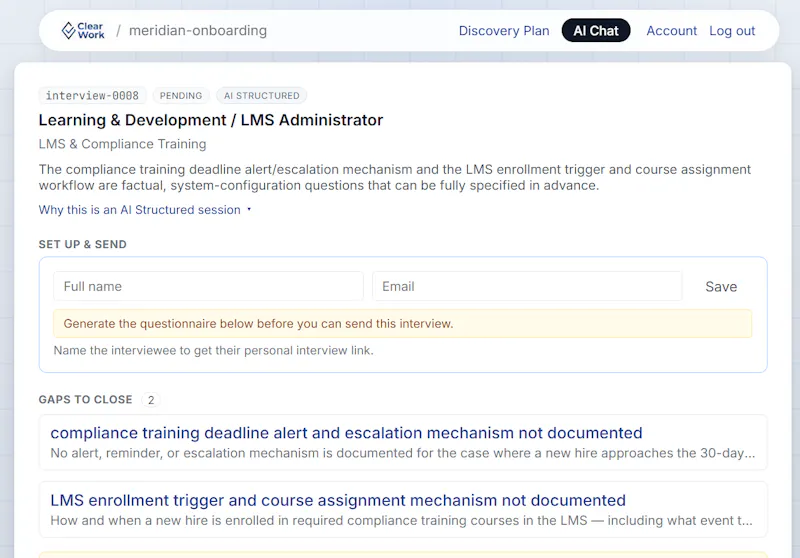Open the LMS enrollment trigger gap
This screenshot has width=800, height=558.
pos(403,510)
